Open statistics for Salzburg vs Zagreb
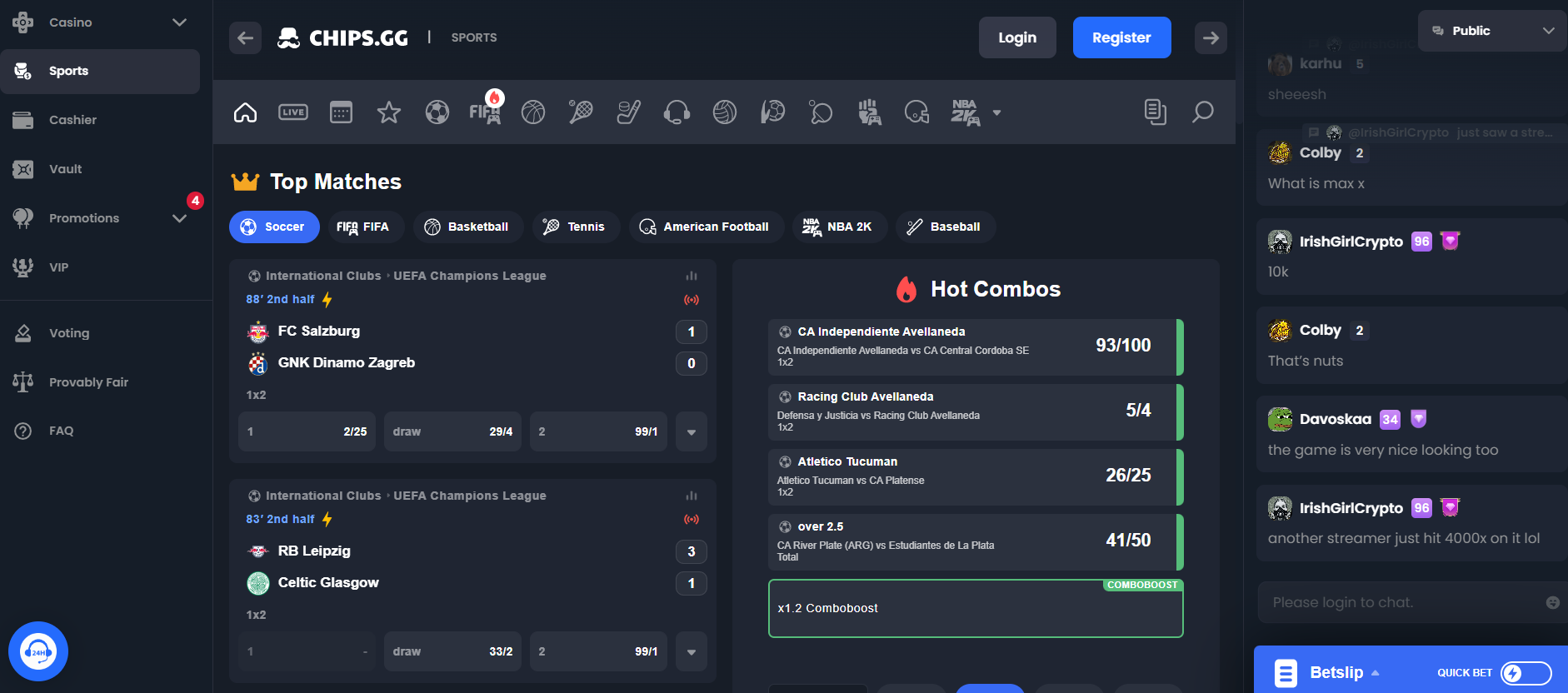This screenshot has width=1568, height=693. click(692, 276)
